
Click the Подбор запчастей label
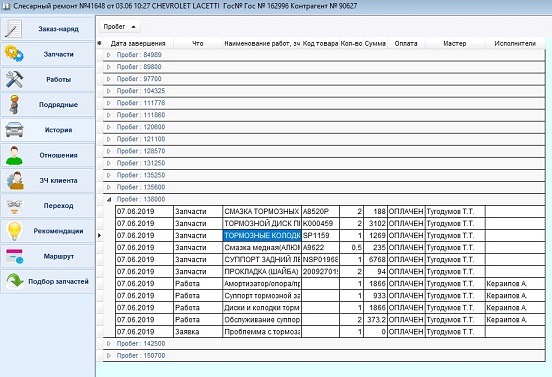58,282
